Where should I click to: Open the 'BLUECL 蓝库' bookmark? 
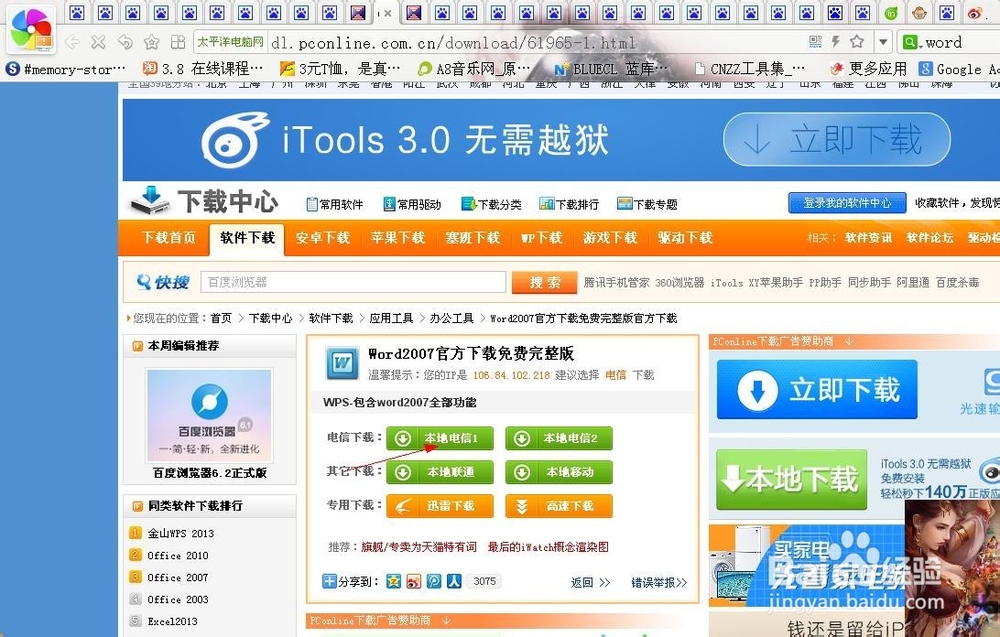coord(611,68)
